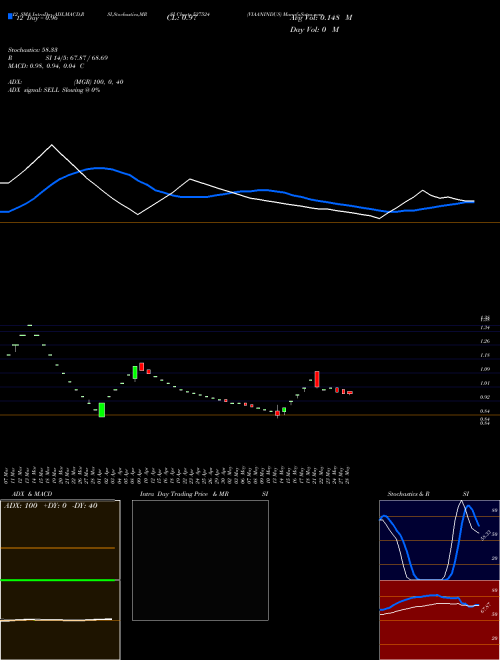Viewport: 500px width, 660px height.
Task: Click the orange upper threshold line in ADX panel
Action: coord(58,548)
